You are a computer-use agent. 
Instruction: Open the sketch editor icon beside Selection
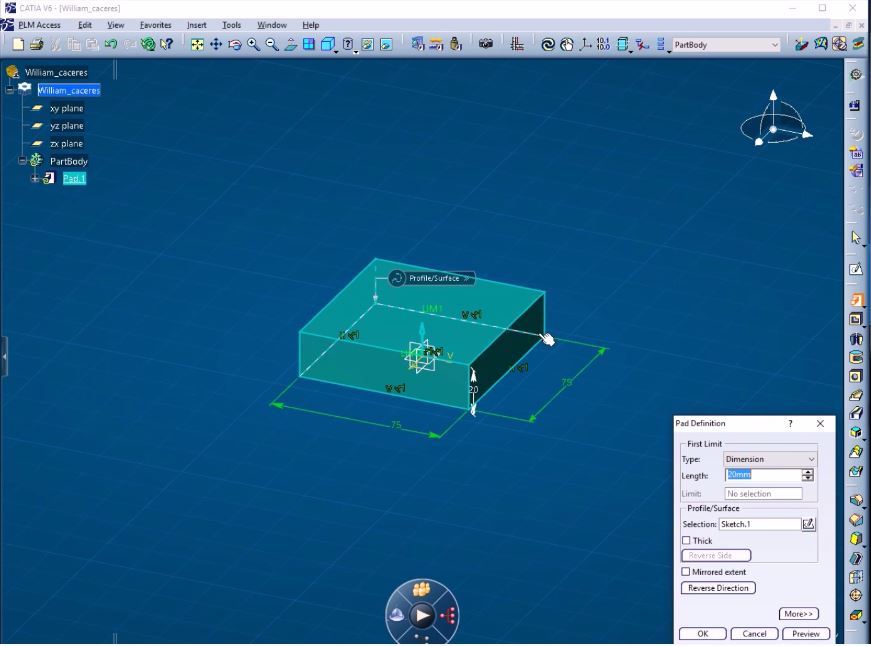[x=808, y=524]
